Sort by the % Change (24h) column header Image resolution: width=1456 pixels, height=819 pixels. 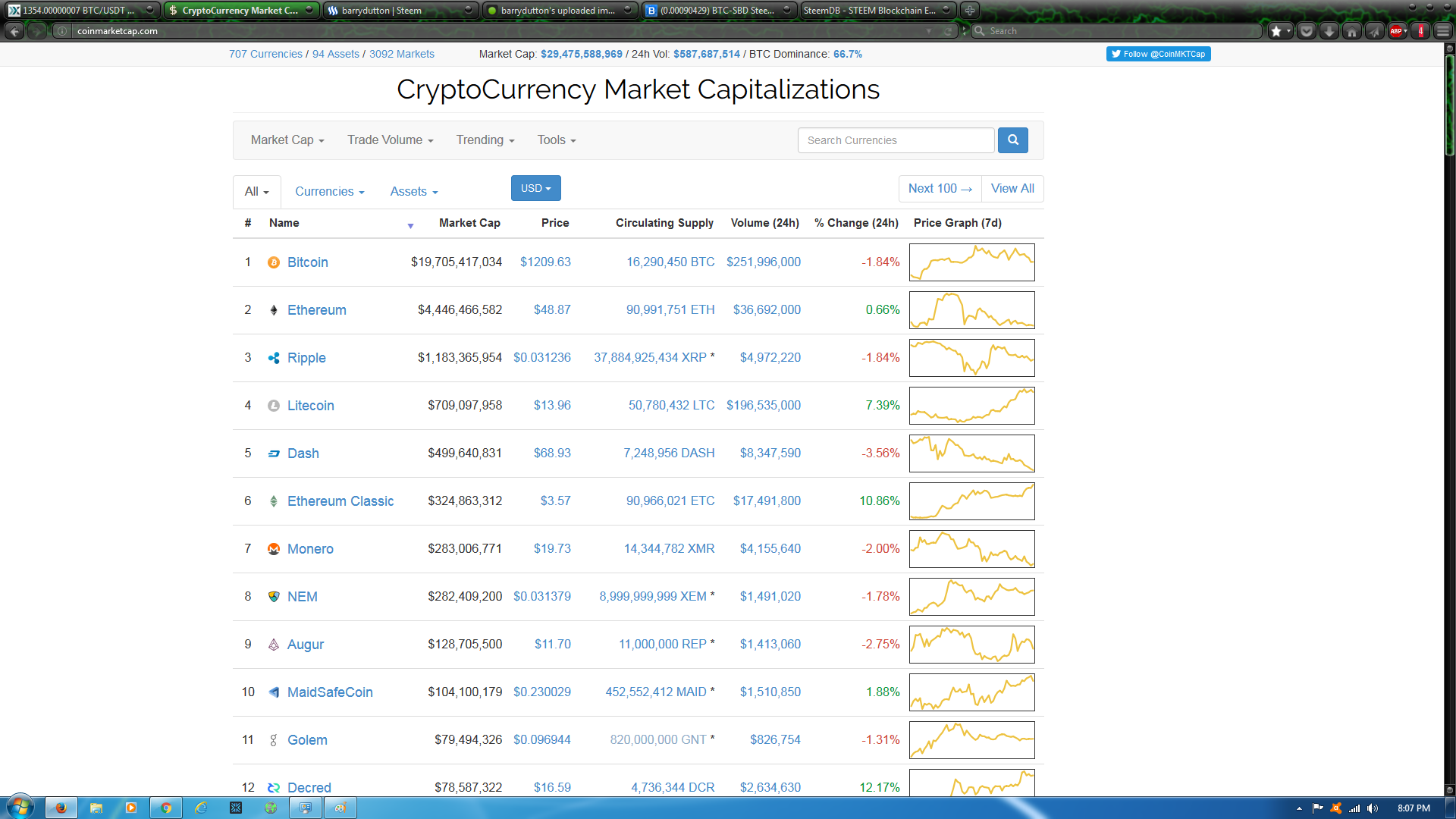(x=856, y=223)
